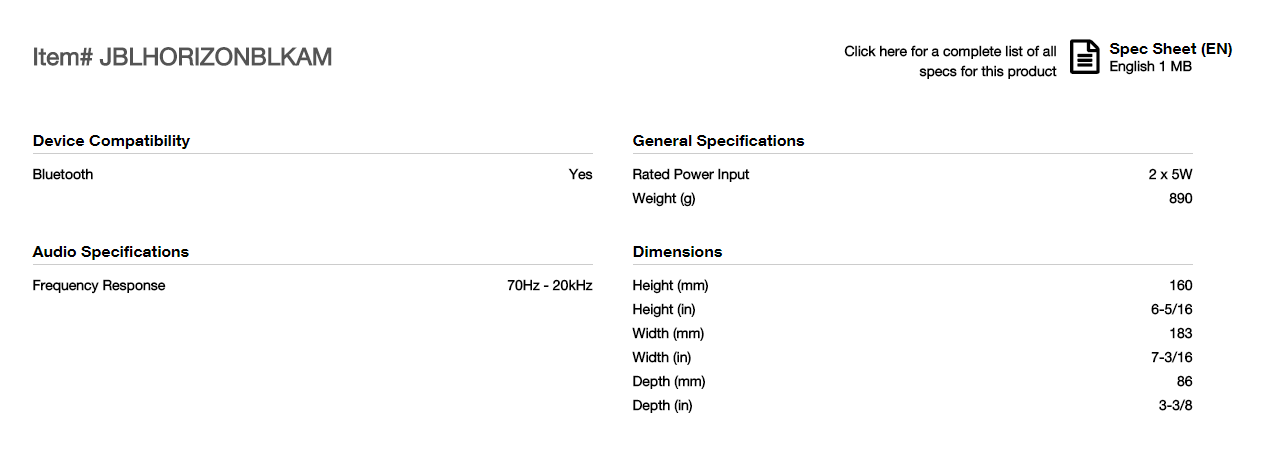
Task: Click the Weight (g) value 890
Action: tap(1181, 199)
